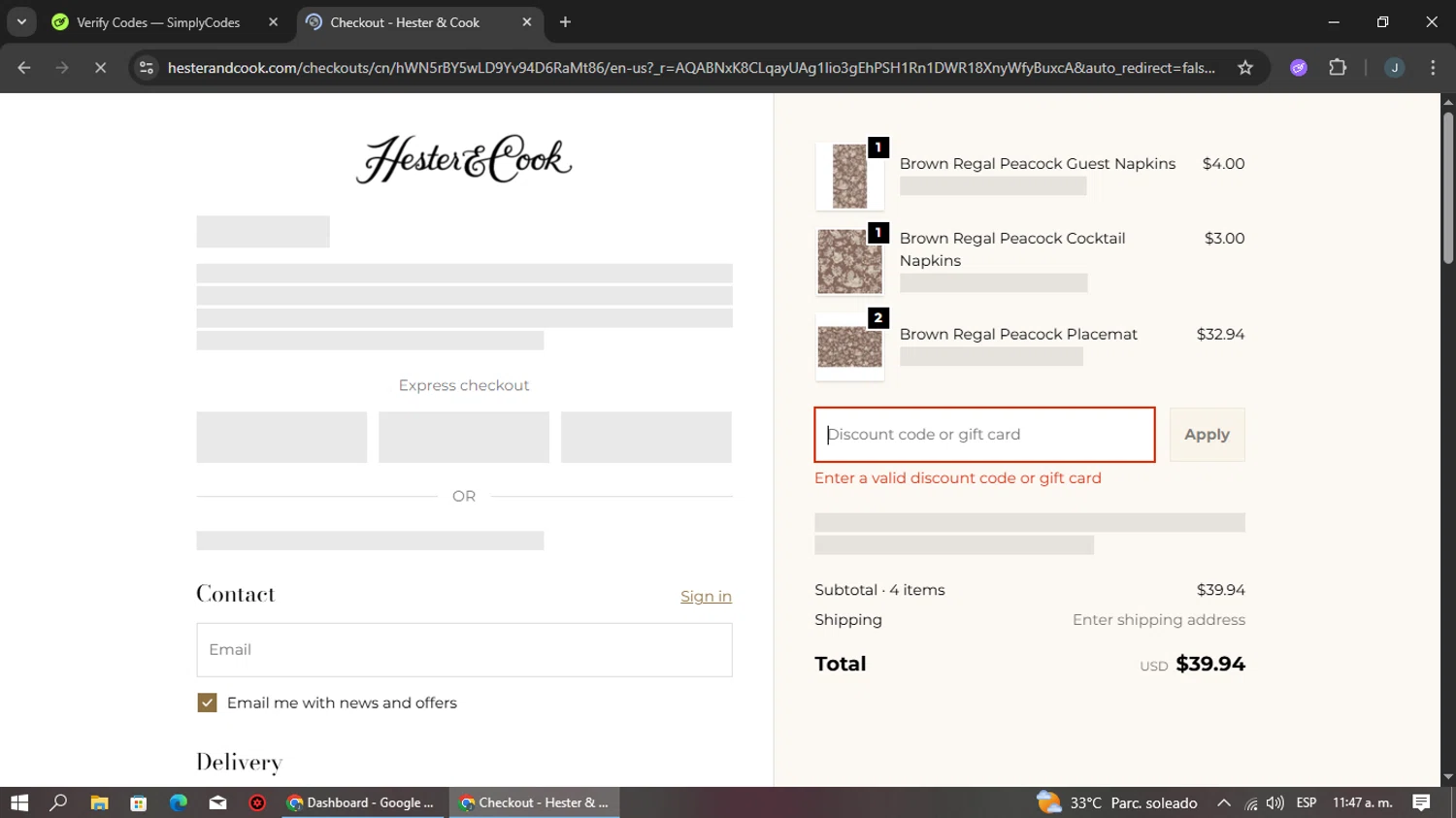Open File Explorer from taskbar
Image resolution: width=1456 pixels, height=818 pixels.
pyautogui.click(x=99, y=802)
